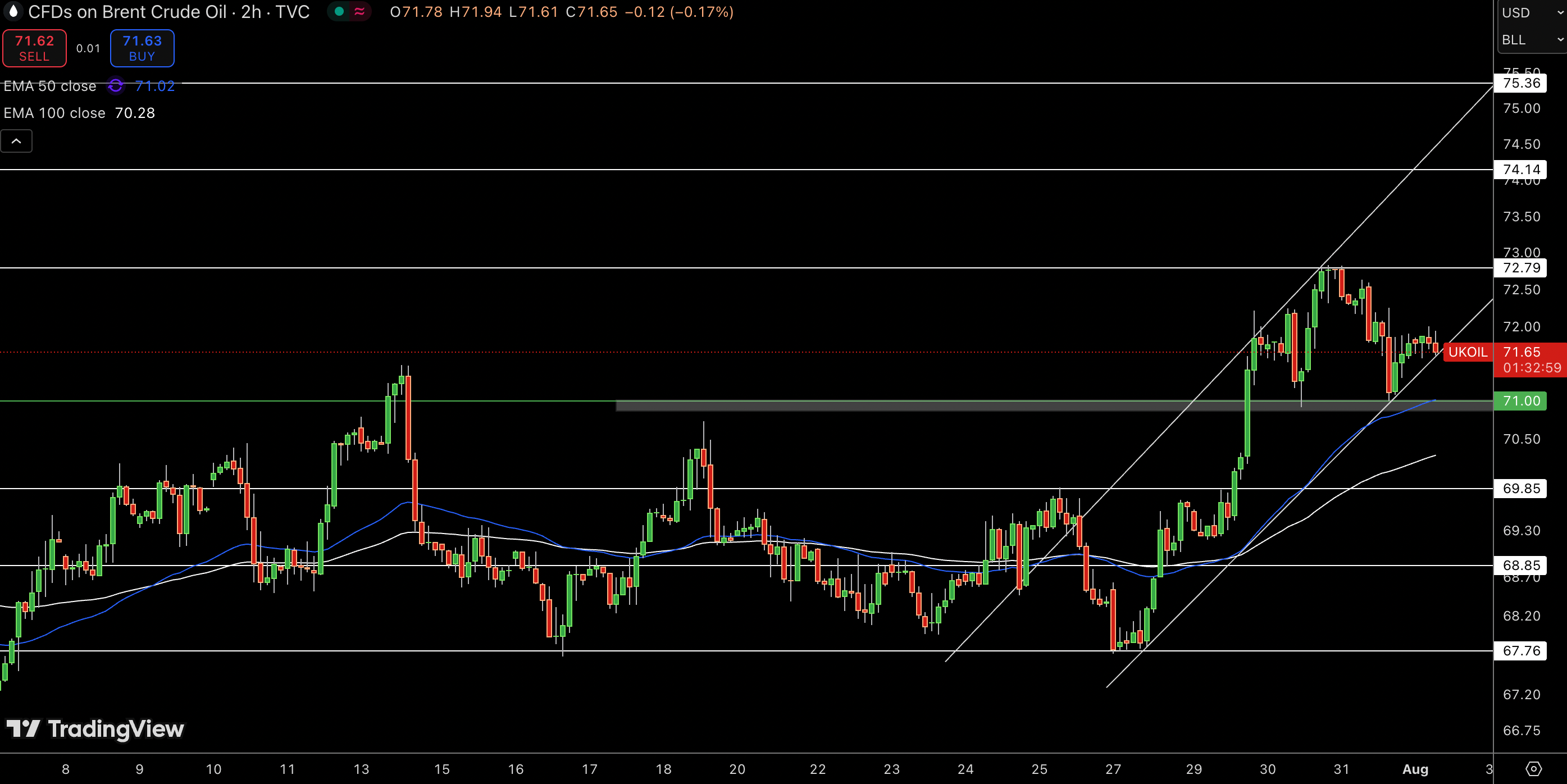Open the CFDs on Brent Crude Oil symbol title
Image resolution: width=1567 pixels, height=784 pixels.
click(x=168, y=12)
